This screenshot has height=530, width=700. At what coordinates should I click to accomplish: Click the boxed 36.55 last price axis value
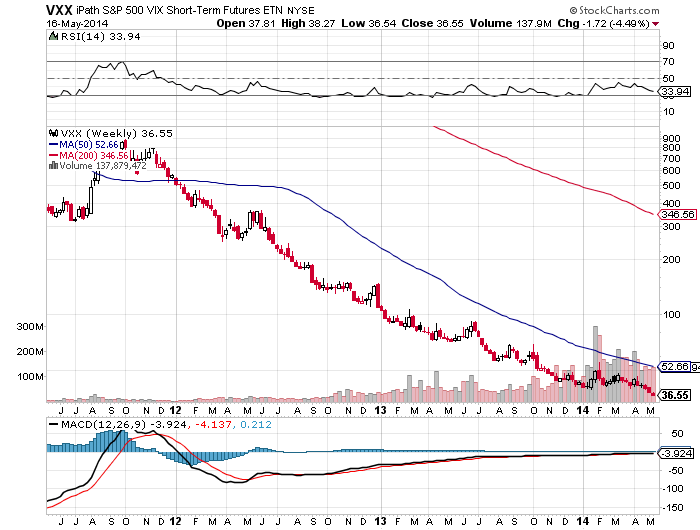click(x=675, y=395)
